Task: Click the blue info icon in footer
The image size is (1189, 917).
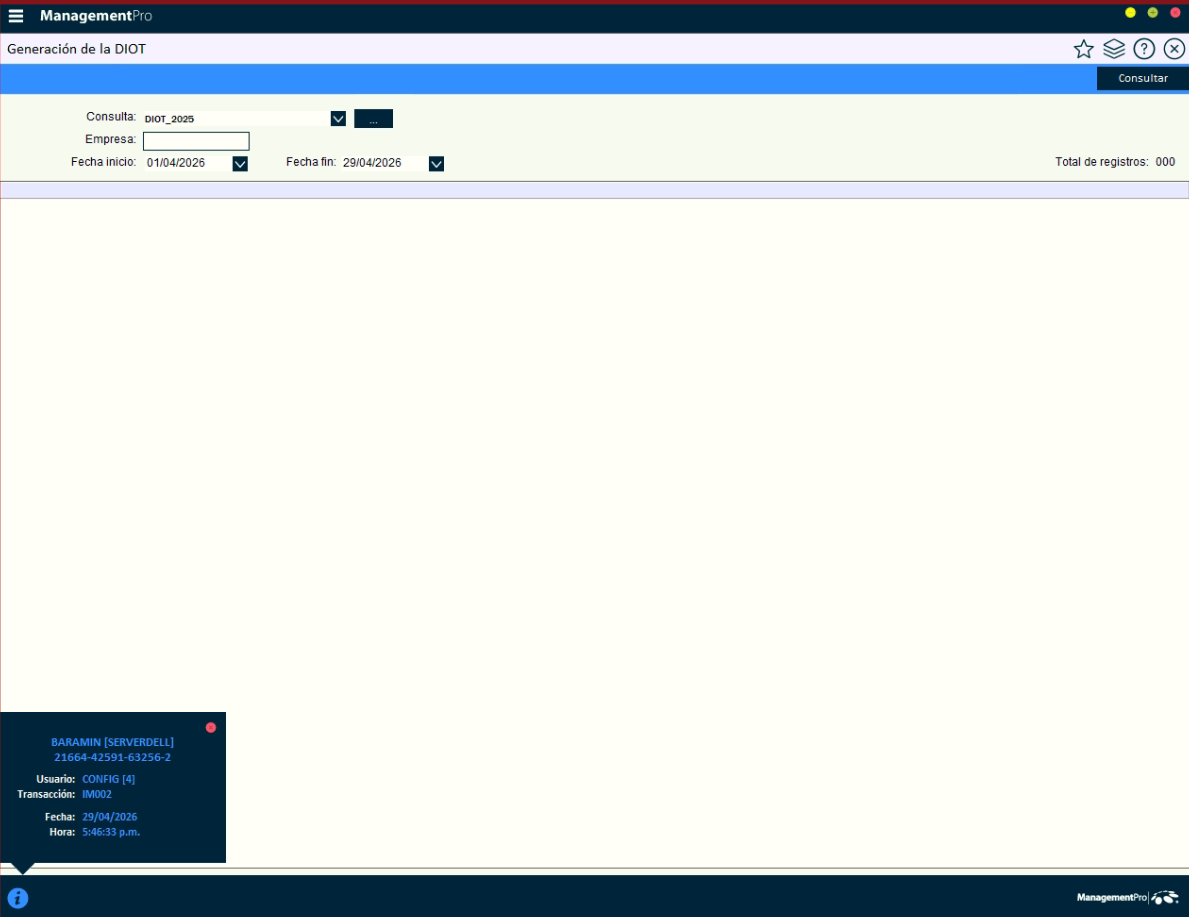Action: pyautogui.click(x=18, y=898)
